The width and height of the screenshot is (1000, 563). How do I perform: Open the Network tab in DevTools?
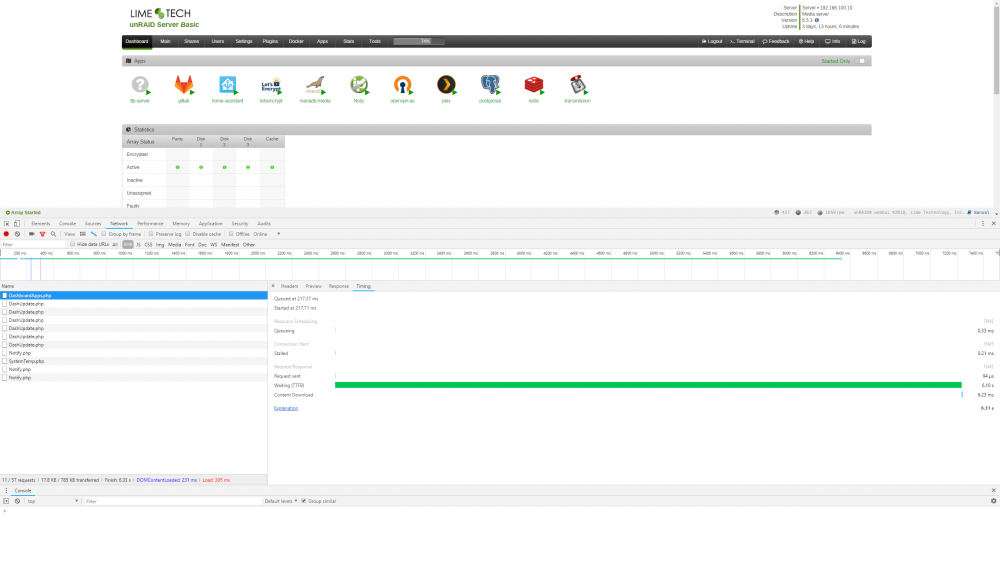(119, 224)
